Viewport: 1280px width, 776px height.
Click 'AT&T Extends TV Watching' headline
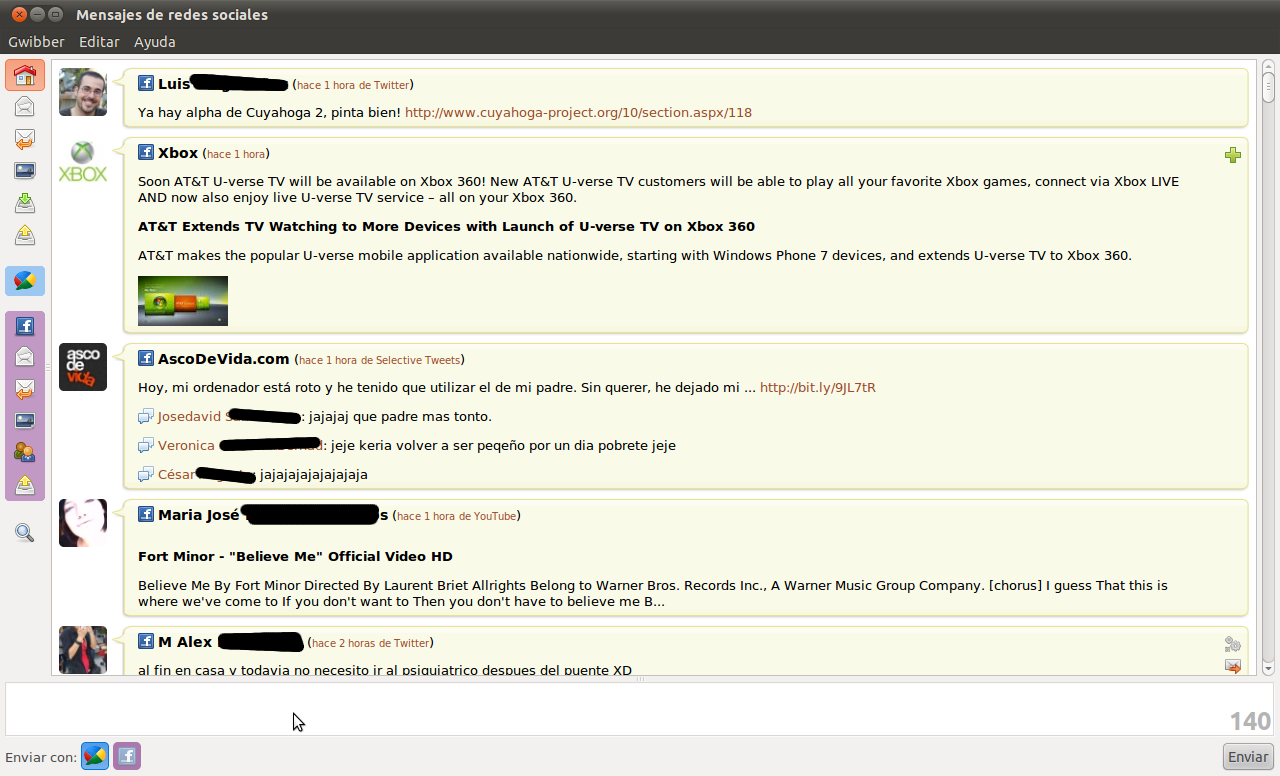446,226
